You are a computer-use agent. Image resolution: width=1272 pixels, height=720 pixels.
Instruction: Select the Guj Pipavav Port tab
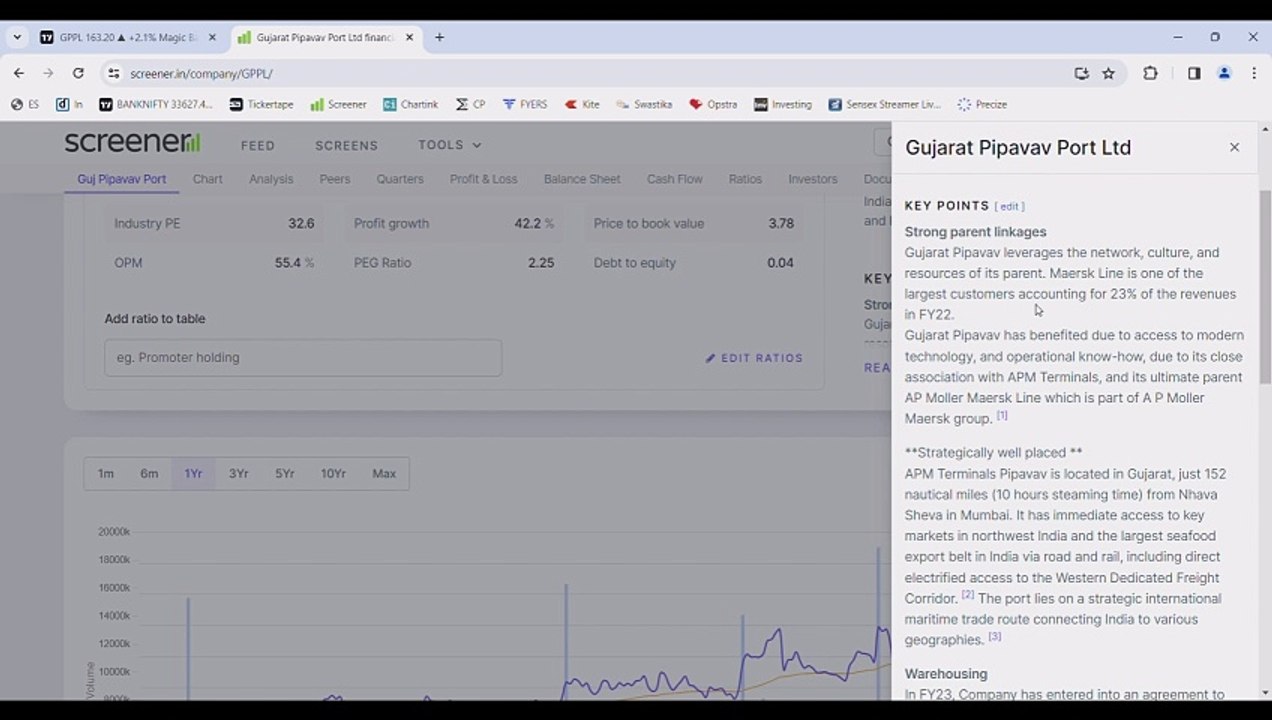point(121,179)
